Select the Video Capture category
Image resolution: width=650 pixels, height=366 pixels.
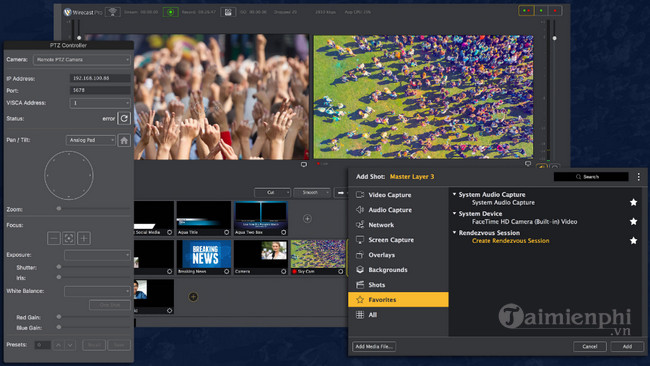[x=398, y=195]
